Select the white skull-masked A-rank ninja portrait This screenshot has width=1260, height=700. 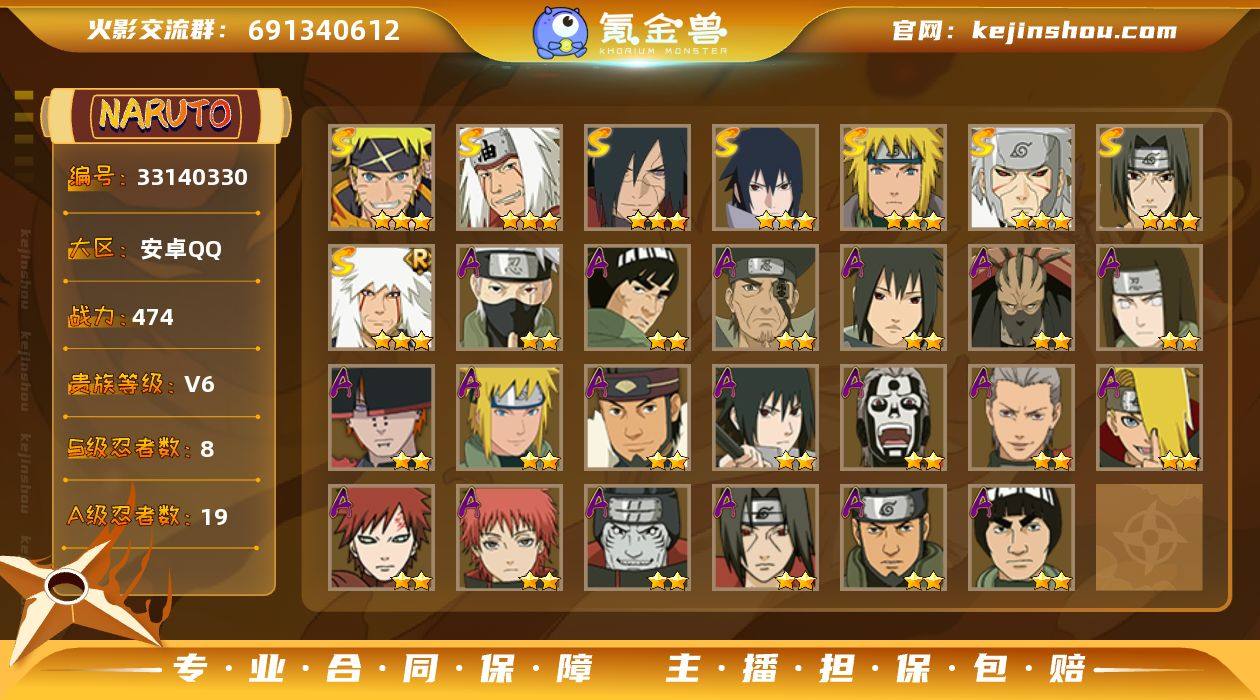893,418
